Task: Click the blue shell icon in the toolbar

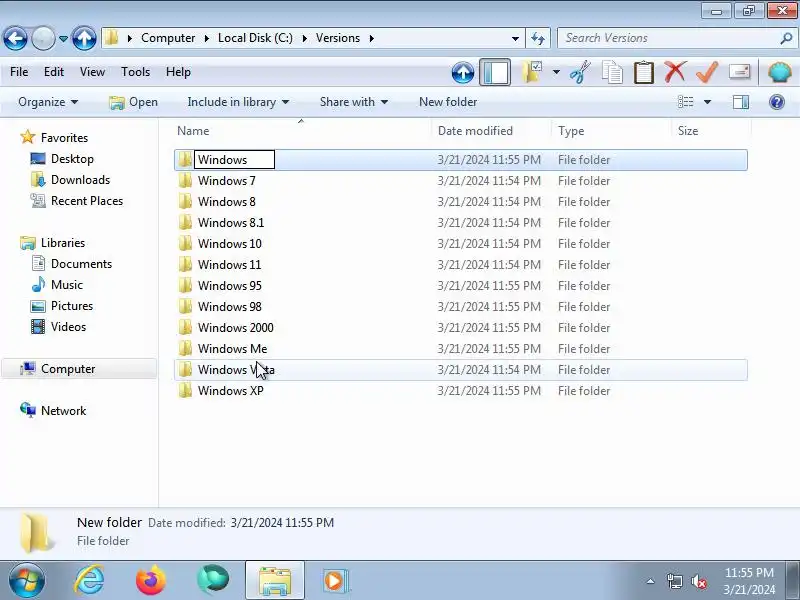Action: coord(780,72)
